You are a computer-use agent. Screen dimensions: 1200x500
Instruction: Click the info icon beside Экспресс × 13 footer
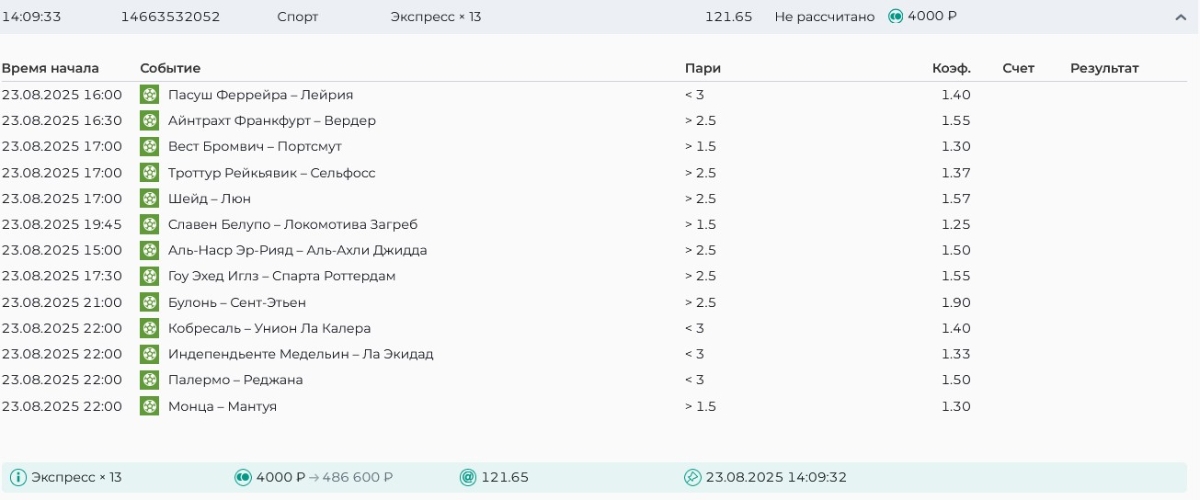tap(18, 477)
